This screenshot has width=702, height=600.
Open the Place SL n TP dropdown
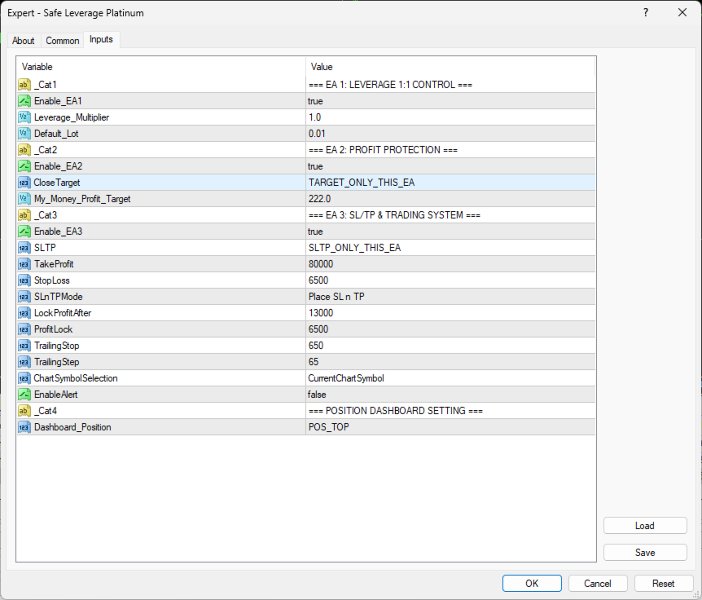tap(450, 296)
